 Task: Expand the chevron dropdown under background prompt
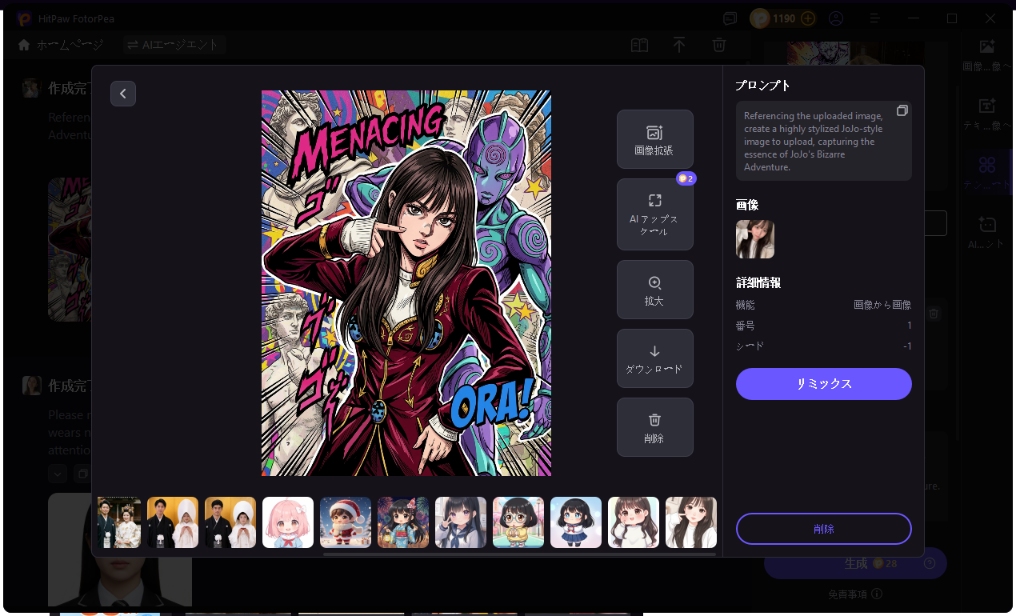(57, 473)
